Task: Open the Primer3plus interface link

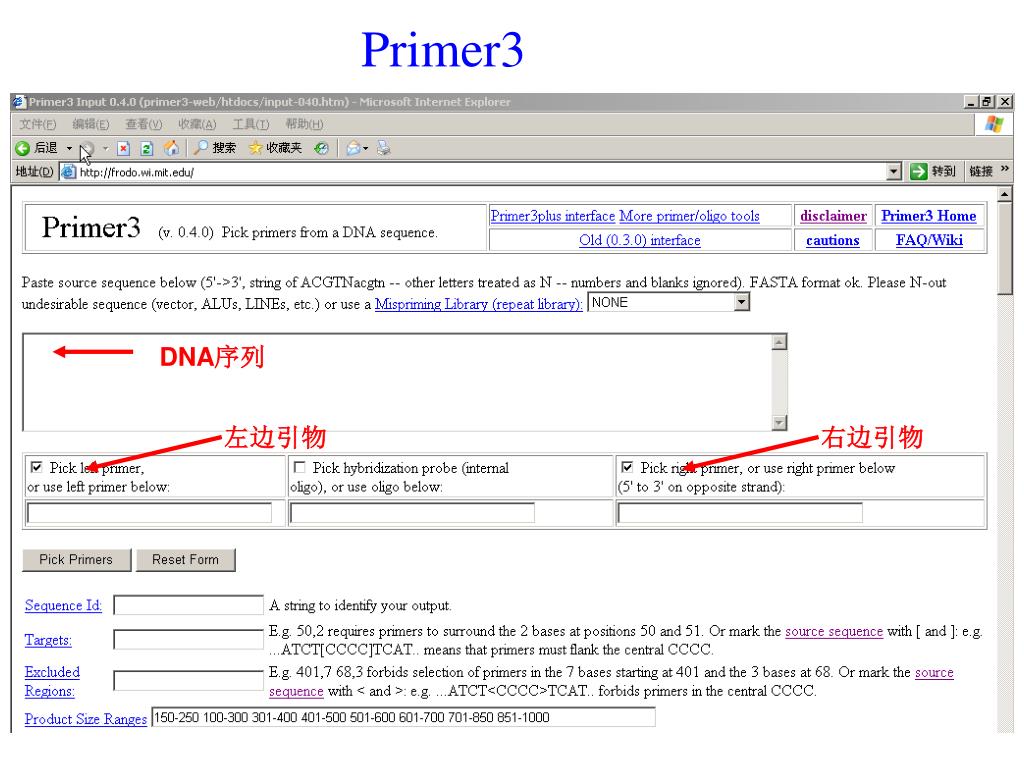Action: point(552,216)
